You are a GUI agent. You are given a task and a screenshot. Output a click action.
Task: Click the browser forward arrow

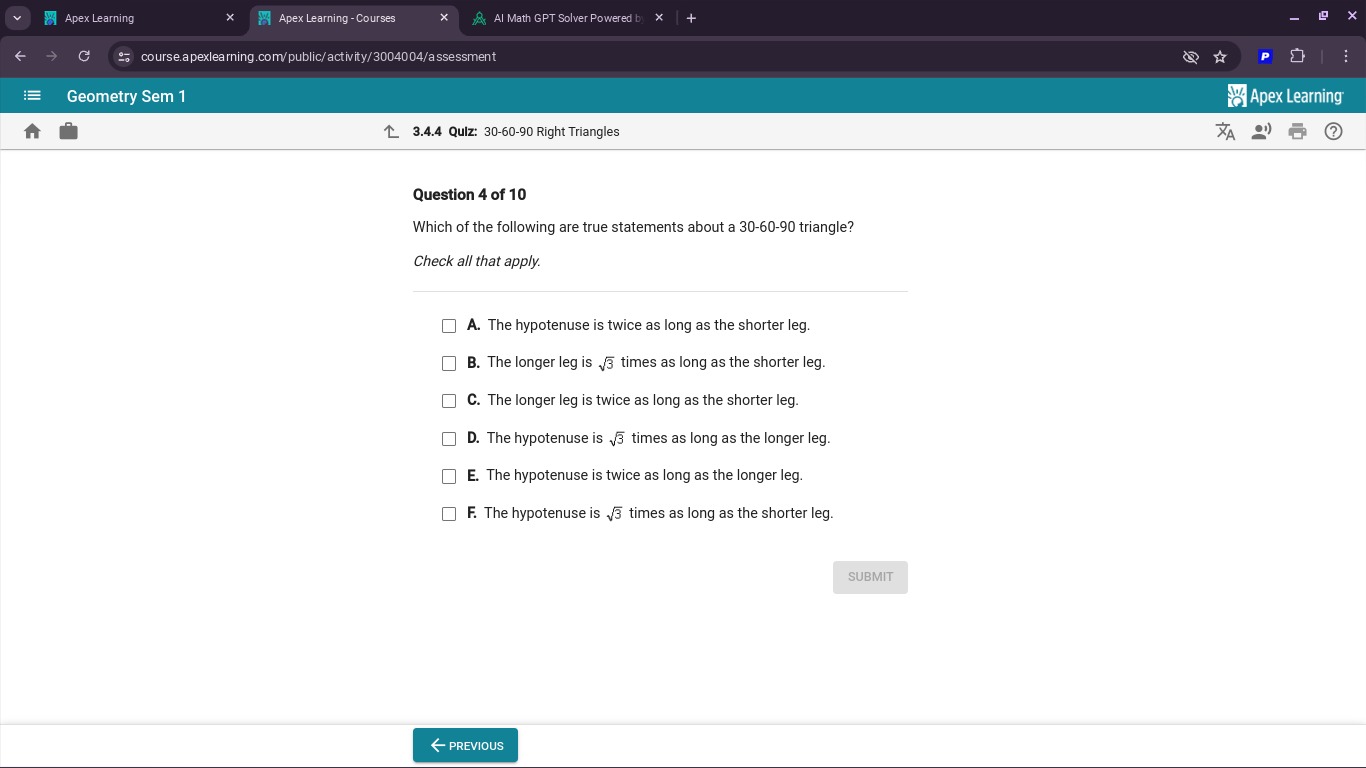point(52,56)
